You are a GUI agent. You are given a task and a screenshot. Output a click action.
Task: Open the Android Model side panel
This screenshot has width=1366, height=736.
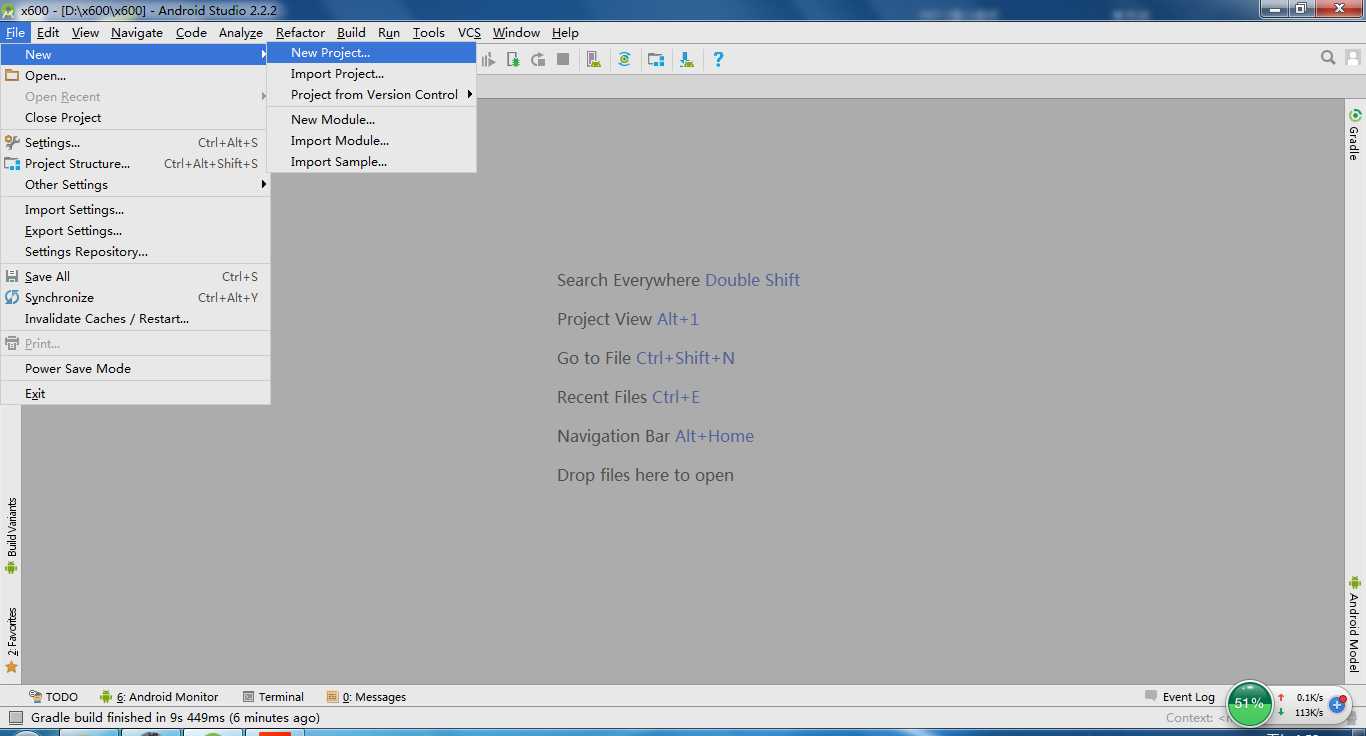click(1355, 623)
